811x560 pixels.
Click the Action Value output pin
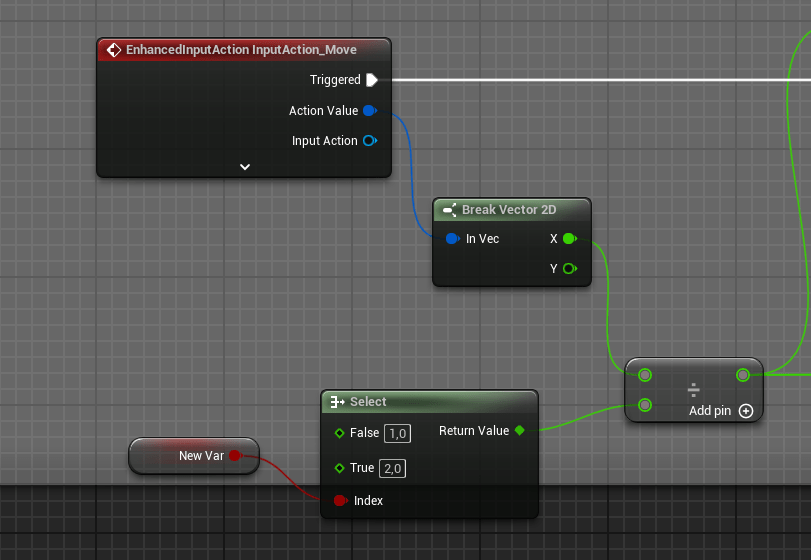[x=369, y=111]
